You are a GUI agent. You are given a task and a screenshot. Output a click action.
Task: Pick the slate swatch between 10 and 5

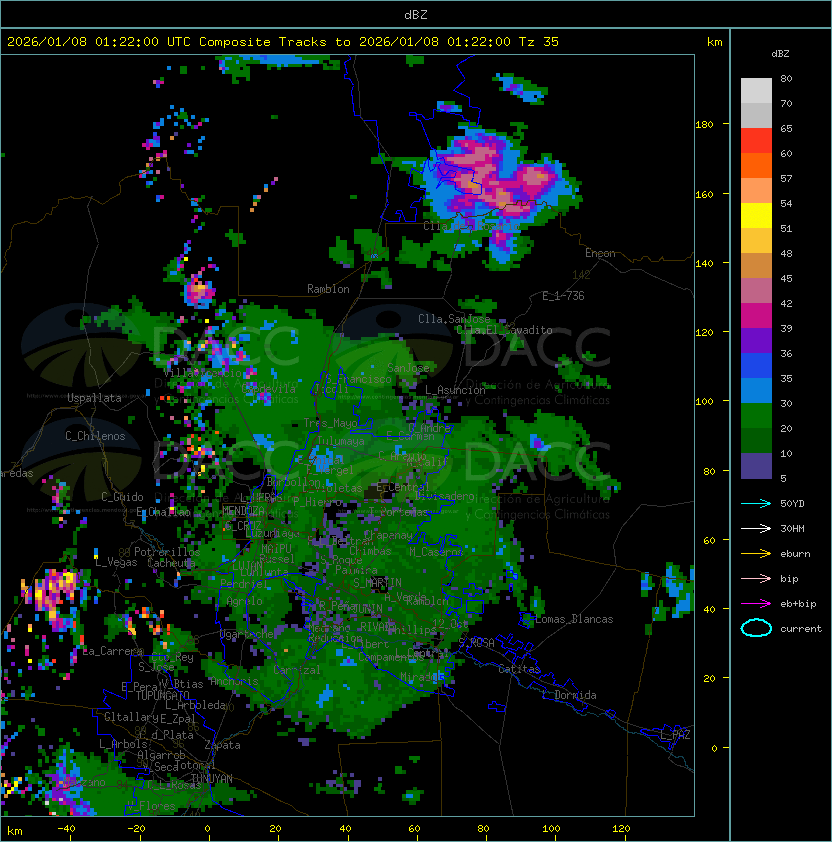point(756,466)
